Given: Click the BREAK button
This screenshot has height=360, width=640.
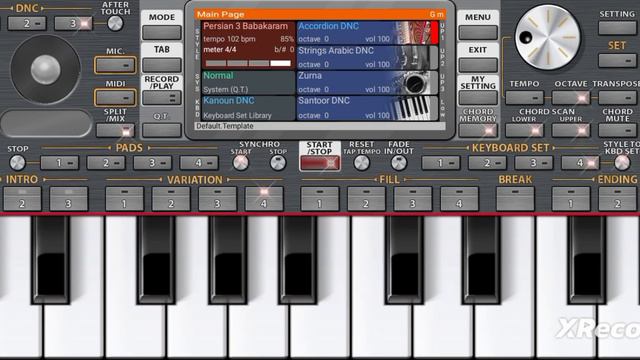Looking at the screenshot, I should coord(515,199).
